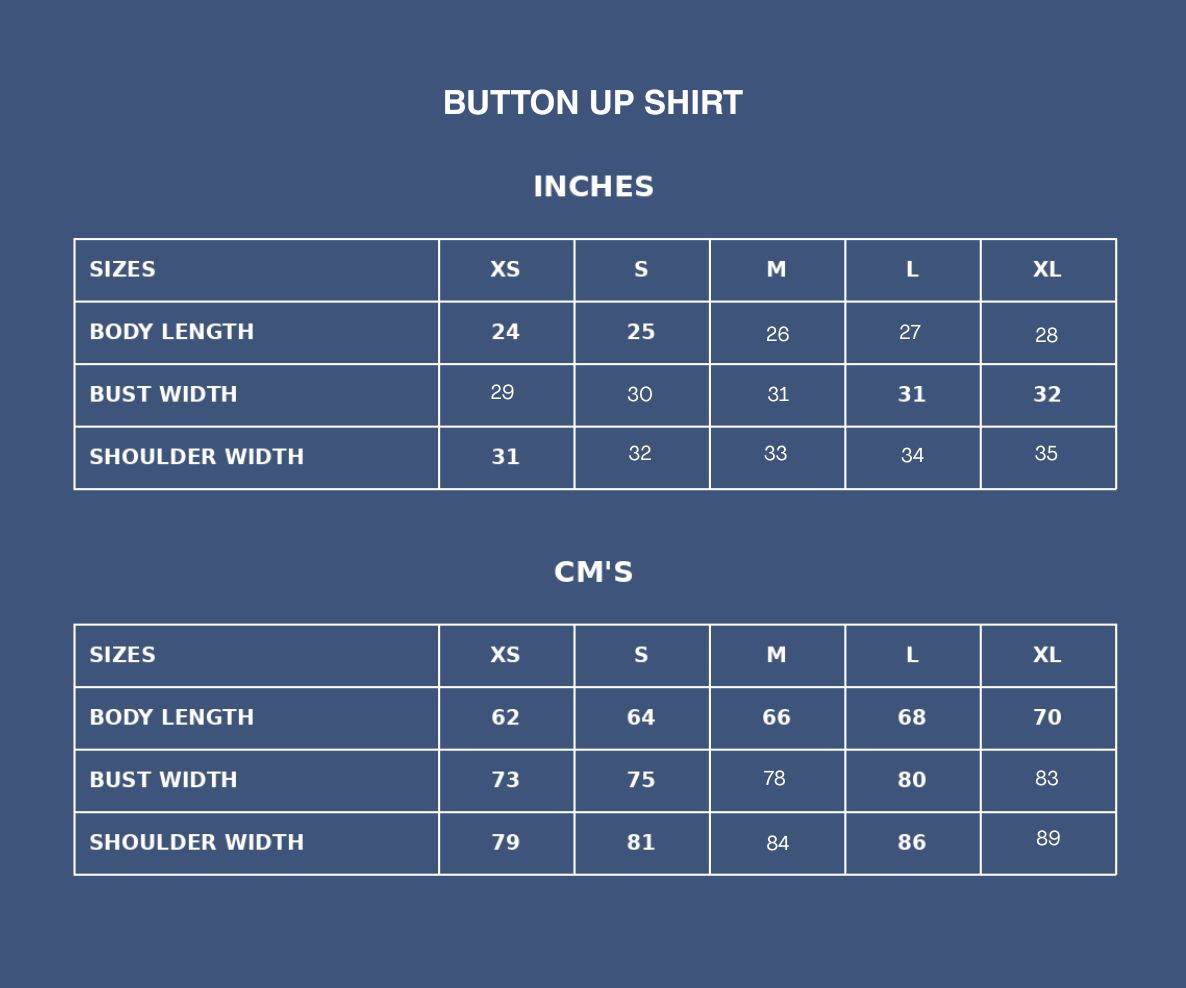
Task: Select XL column header in inches table
Action: (1047, 270)
